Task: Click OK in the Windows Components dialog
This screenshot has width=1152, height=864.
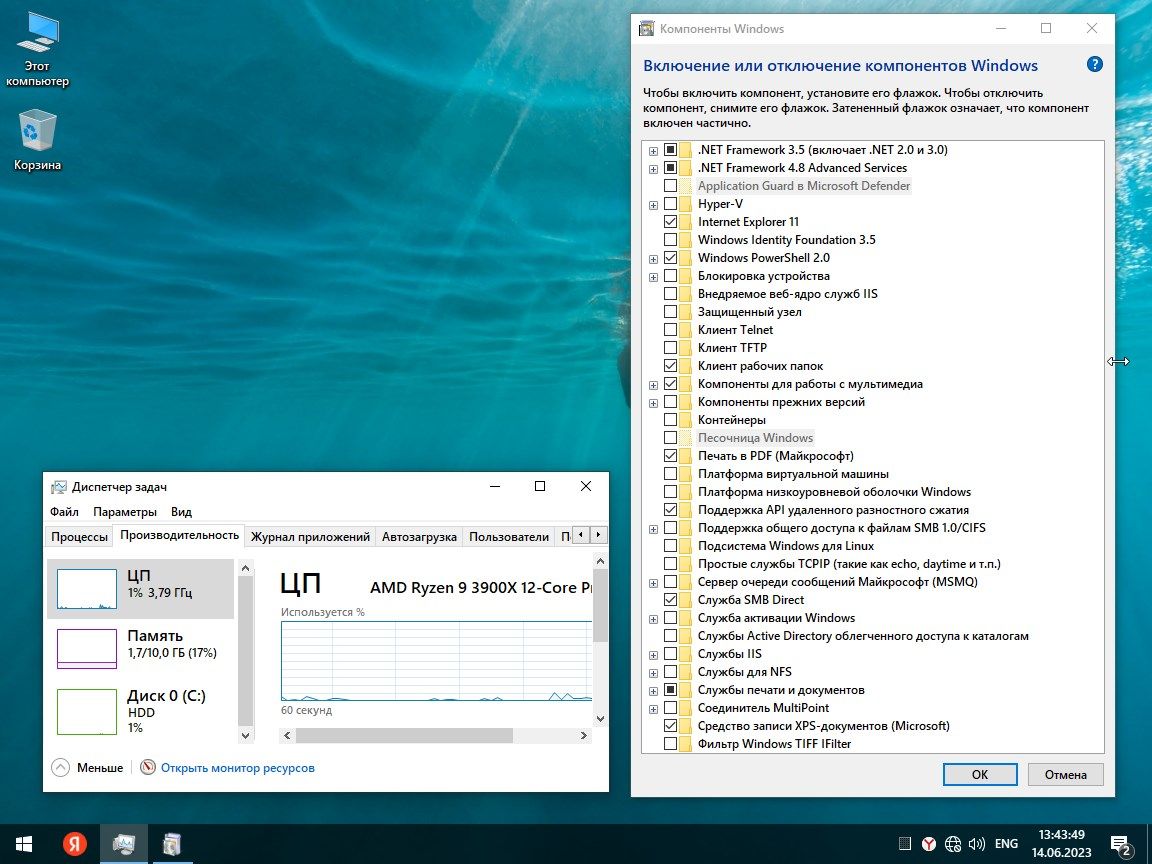Action: tap(979, 774)
